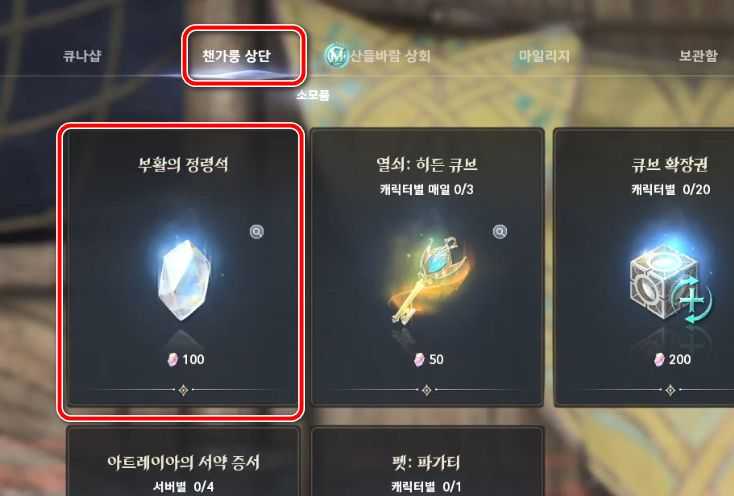Click the round M emblem beside 산들바람 상회
This screenshot has height=496, width=734.
coord(336,56)
